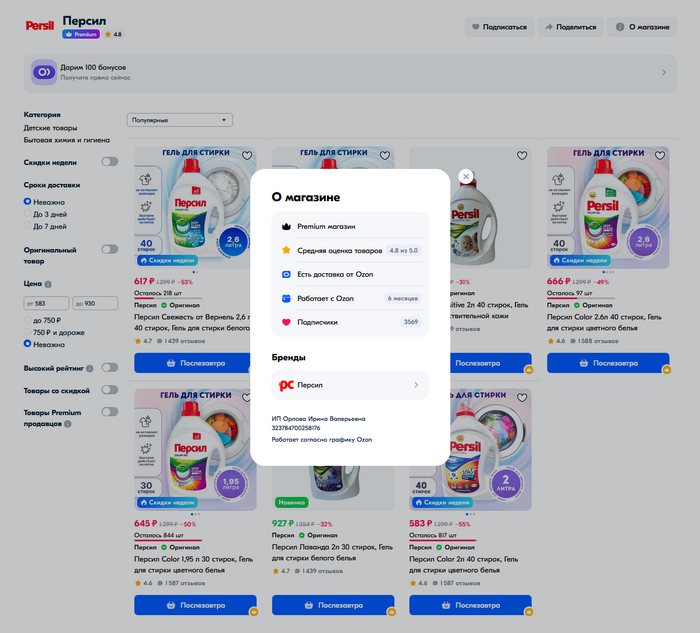700x633 pixels.
Task: Click the Ozon bonus icon in banner
Action: (44, 72)
